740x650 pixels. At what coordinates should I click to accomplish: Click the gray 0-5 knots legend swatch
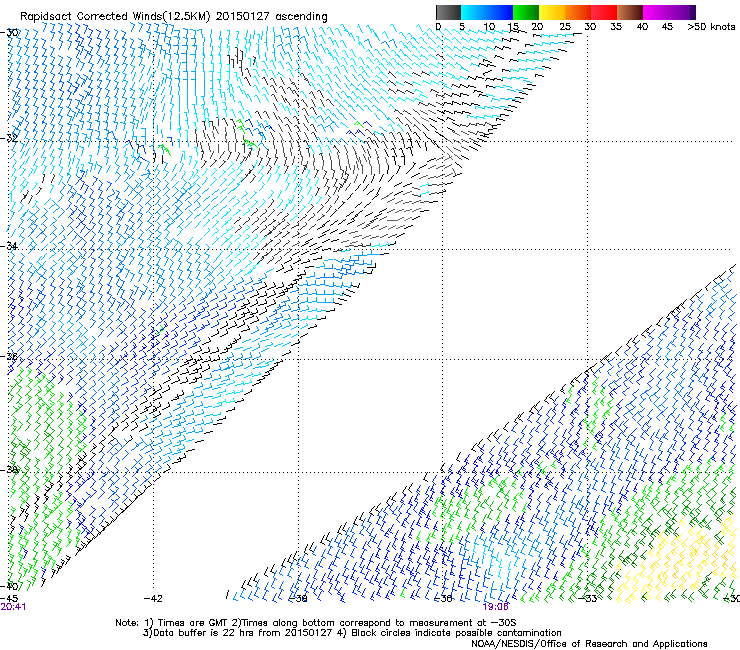pos(448,12)
